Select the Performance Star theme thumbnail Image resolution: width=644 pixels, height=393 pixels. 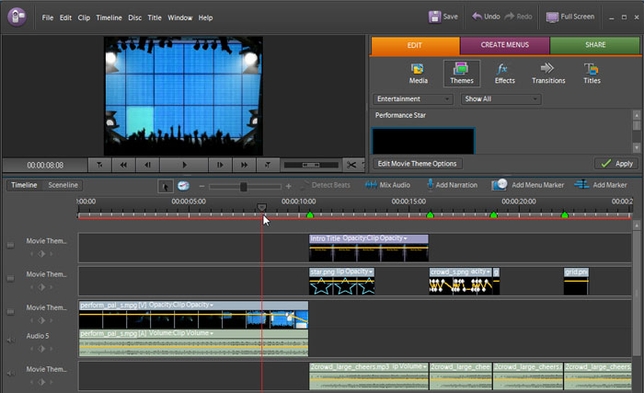[423, 141]
